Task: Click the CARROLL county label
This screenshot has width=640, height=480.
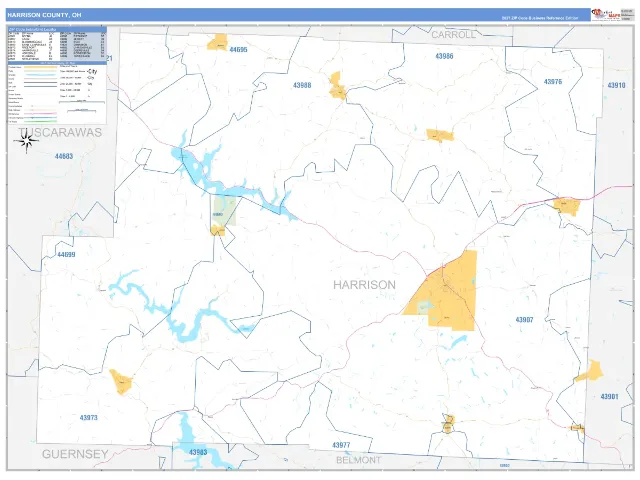Action: (x=453, y=35)
